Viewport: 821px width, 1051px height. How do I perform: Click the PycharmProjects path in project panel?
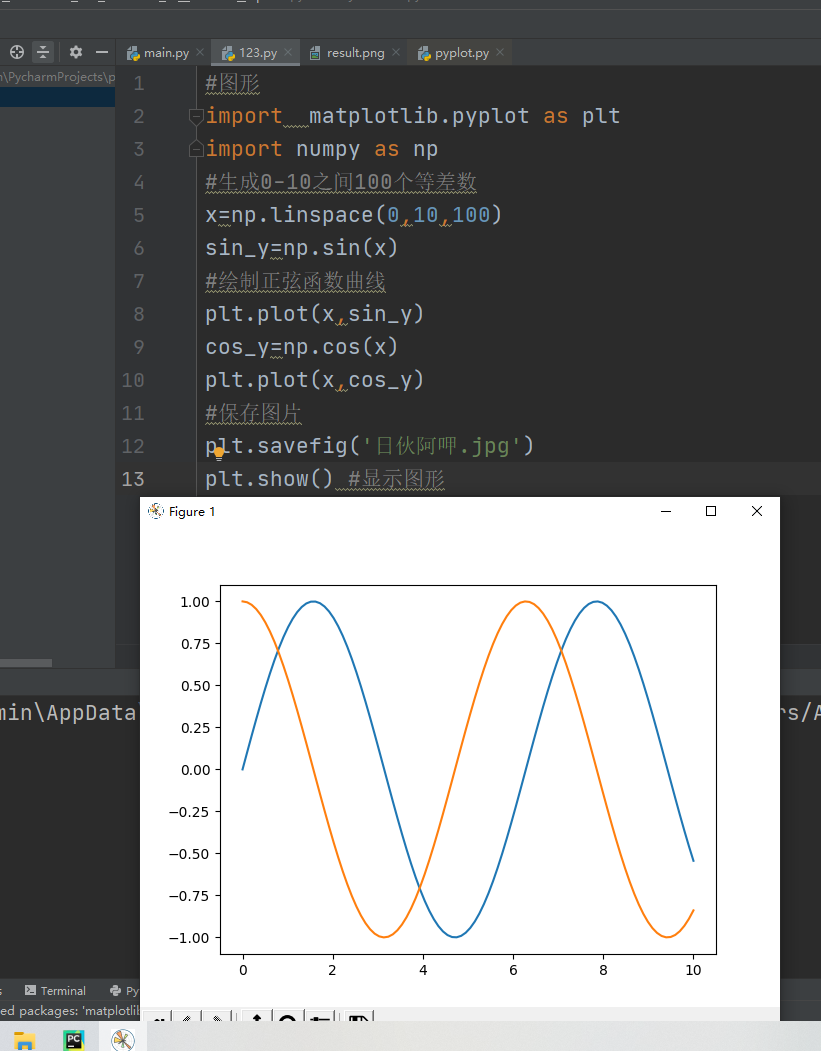tap(58, 77)
